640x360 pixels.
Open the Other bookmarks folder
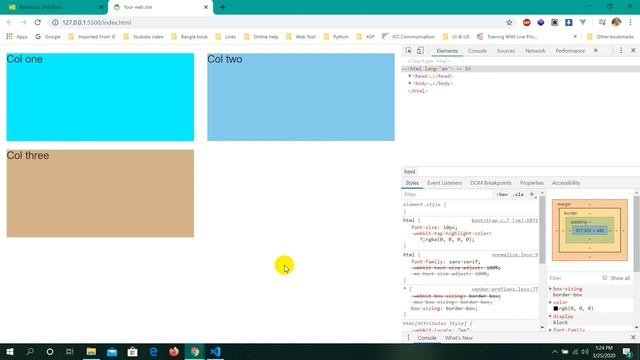click(610, 37)
